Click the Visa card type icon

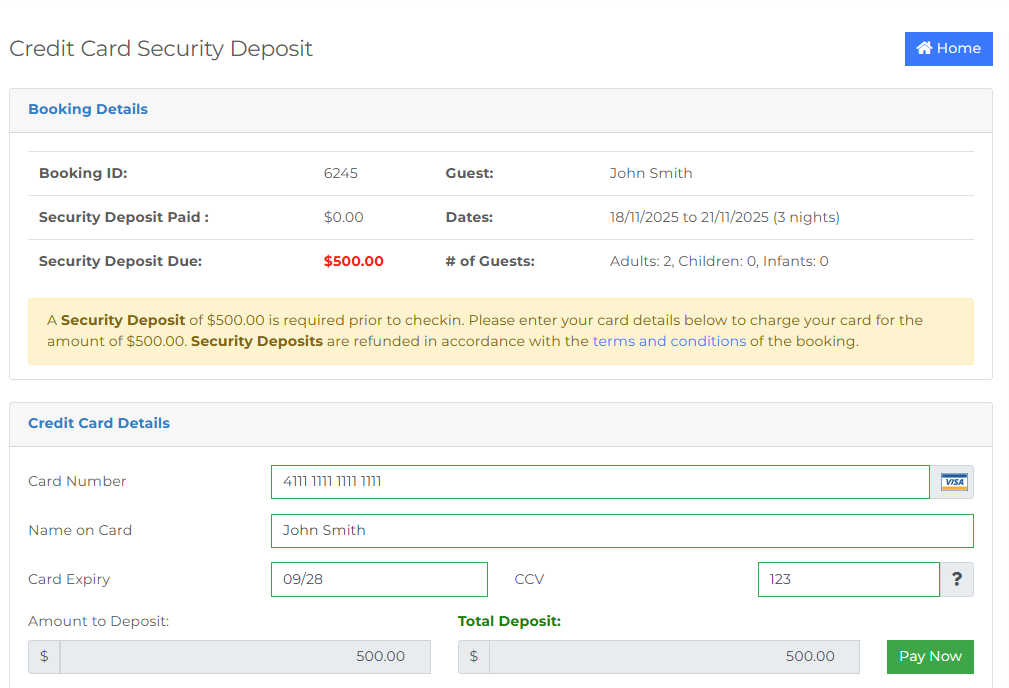(955, 482)
